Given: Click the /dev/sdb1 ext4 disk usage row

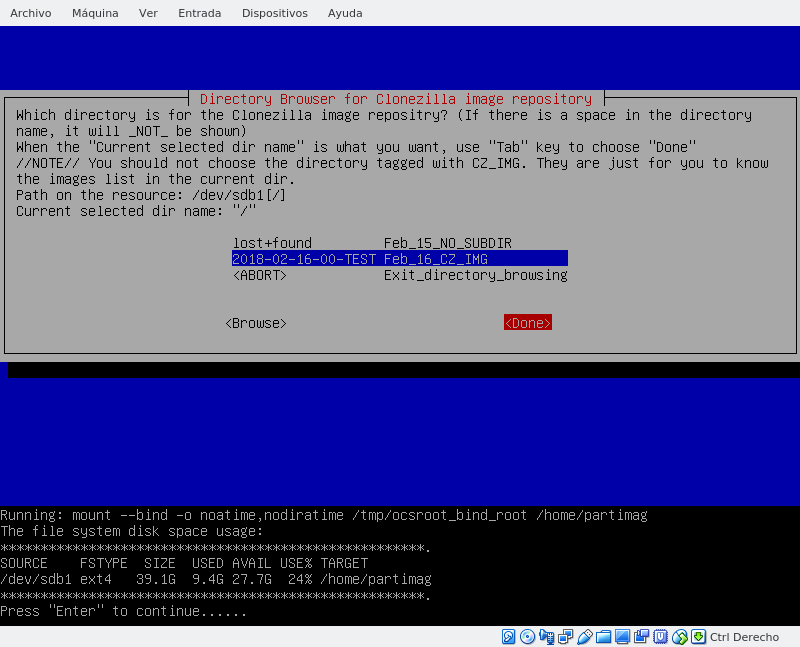Looking at the screenshot, I should 216,579.
